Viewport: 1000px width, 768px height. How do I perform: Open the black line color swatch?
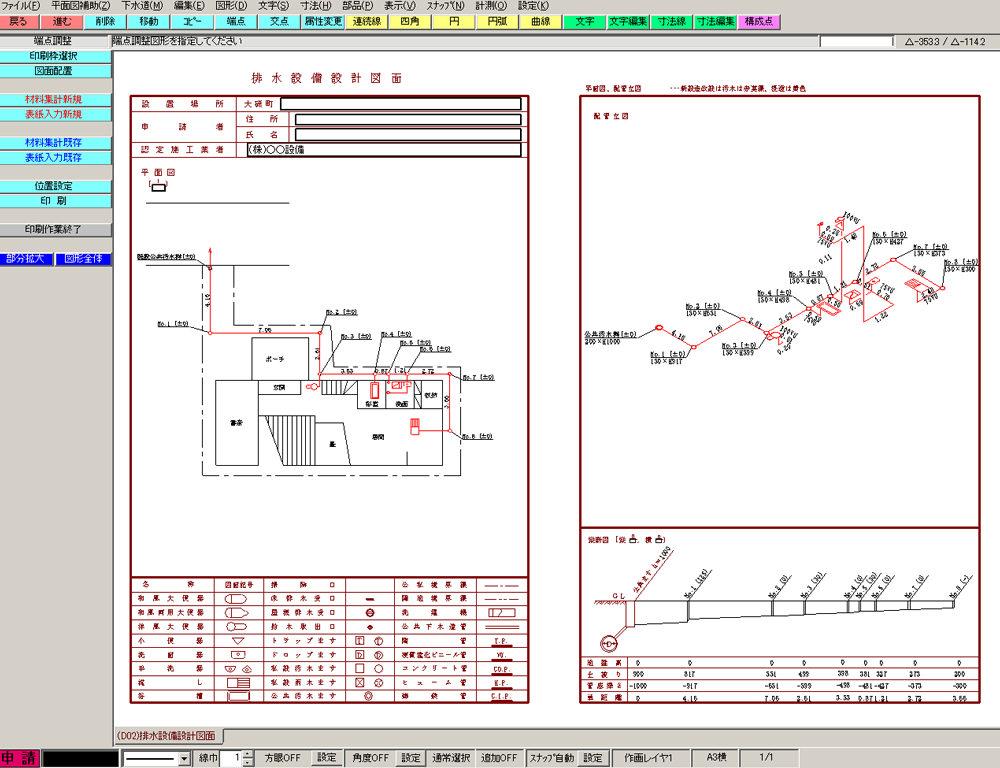coord(80,758)
